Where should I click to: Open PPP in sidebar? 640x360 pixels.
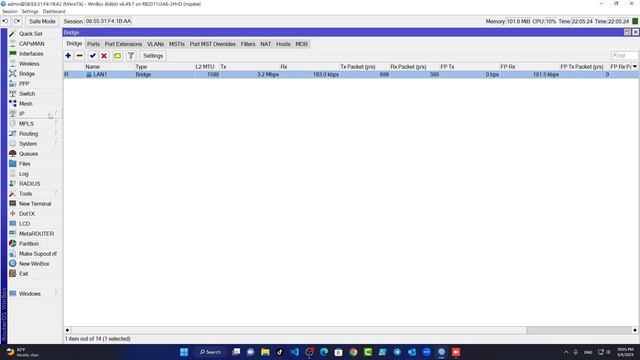tap(24, 84)
